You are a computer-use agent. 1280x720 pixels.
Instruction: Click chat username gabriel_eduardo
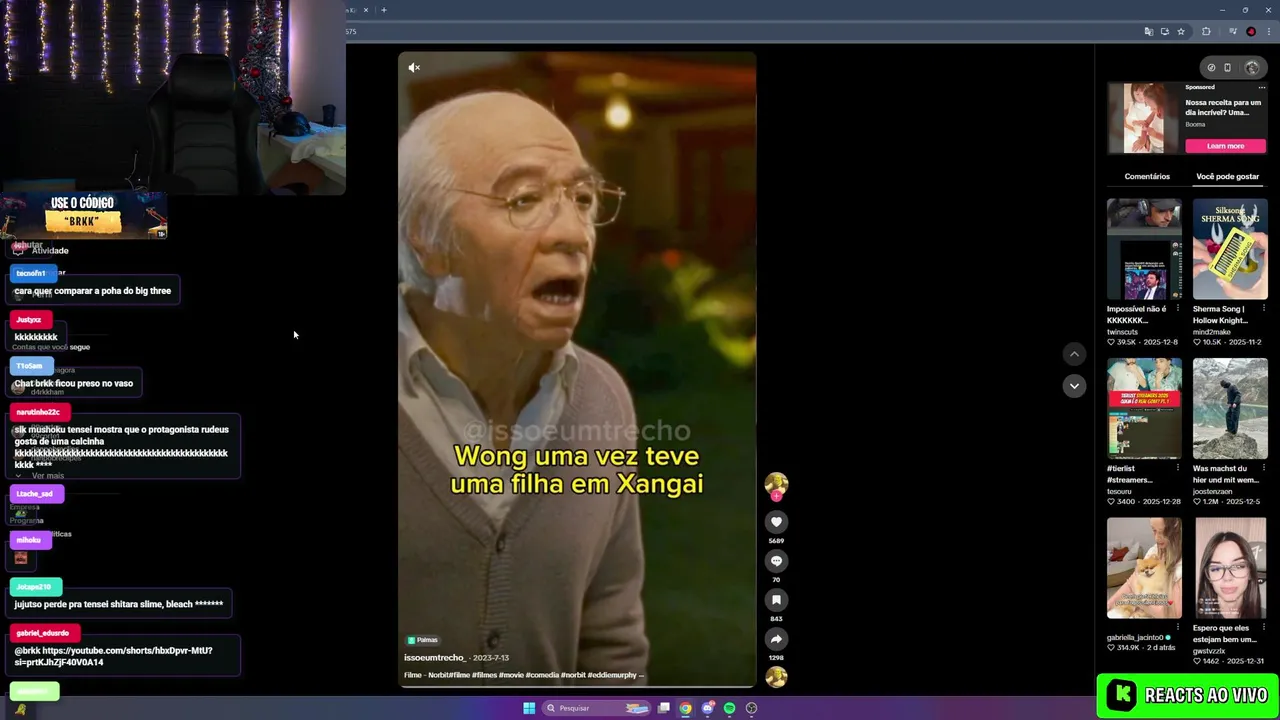point(42,633)
